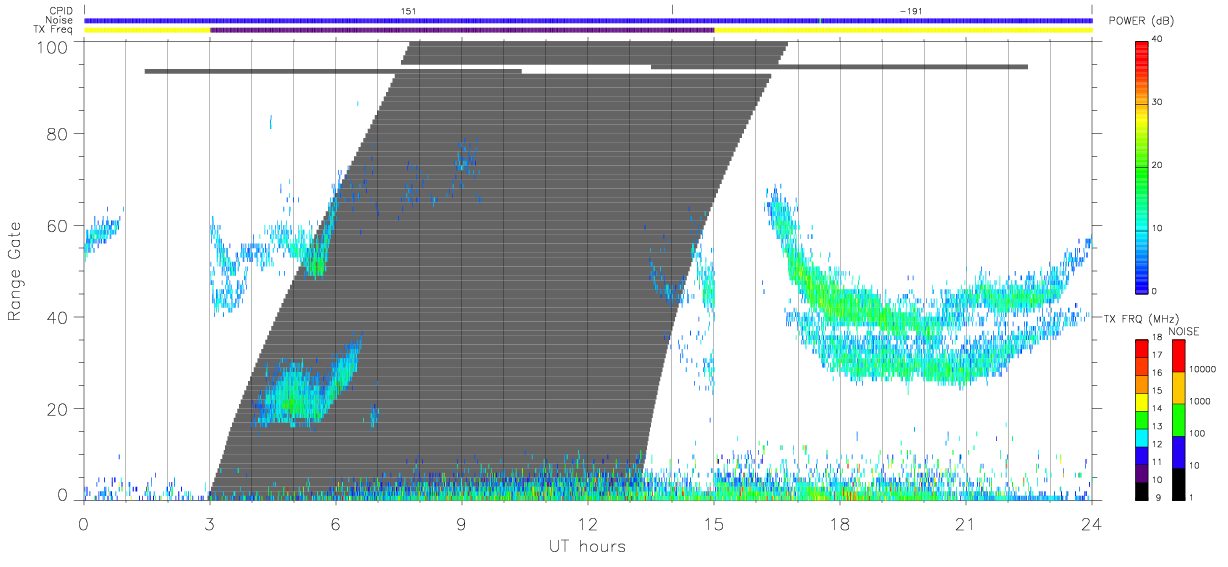The height and width of the screenshot is (567, 1228).
Task: Click the Noise row label above the plot
Action: pos(60,20)
